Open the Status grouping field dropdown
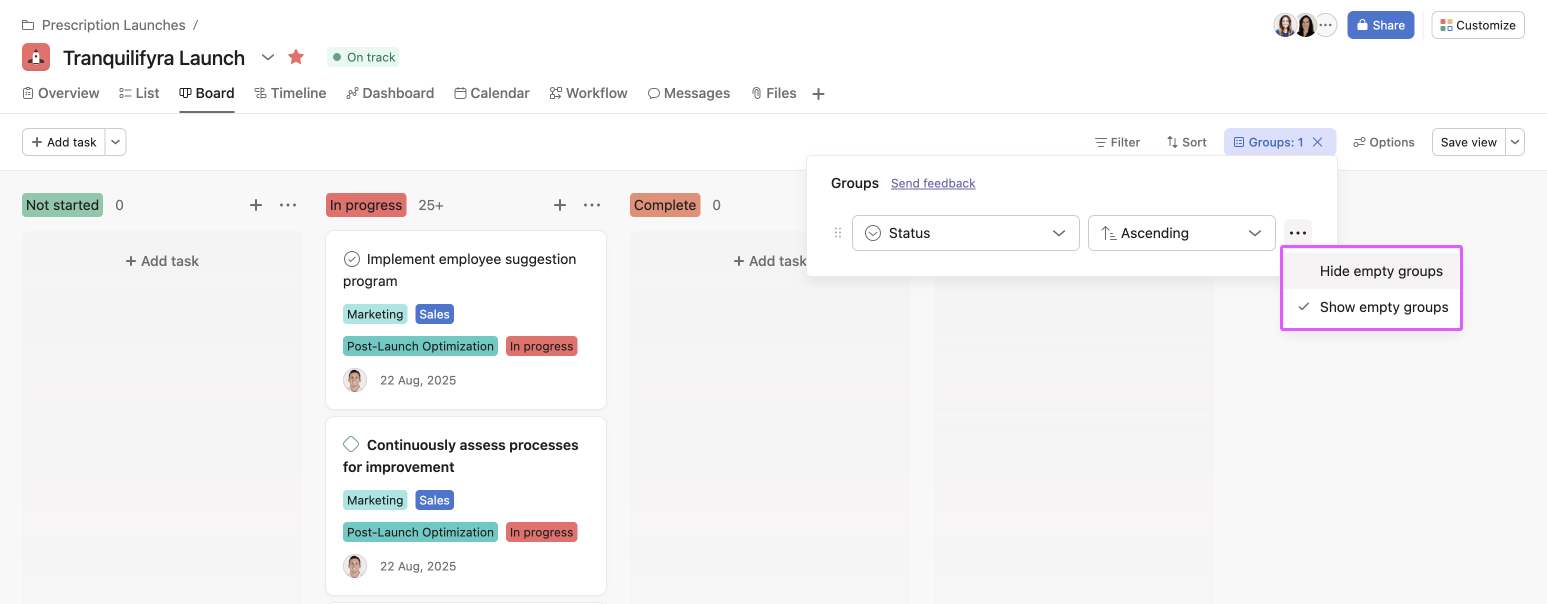 pos(965,233)
